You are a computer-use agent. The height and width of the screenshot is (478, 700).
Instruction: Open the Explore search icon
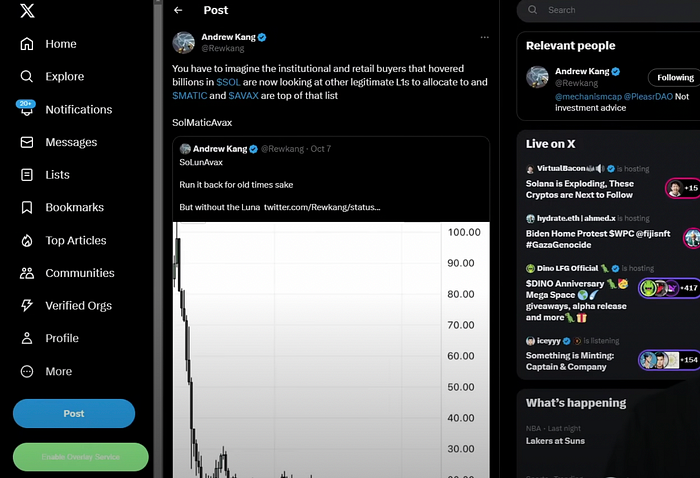click(x=27, y=77)
